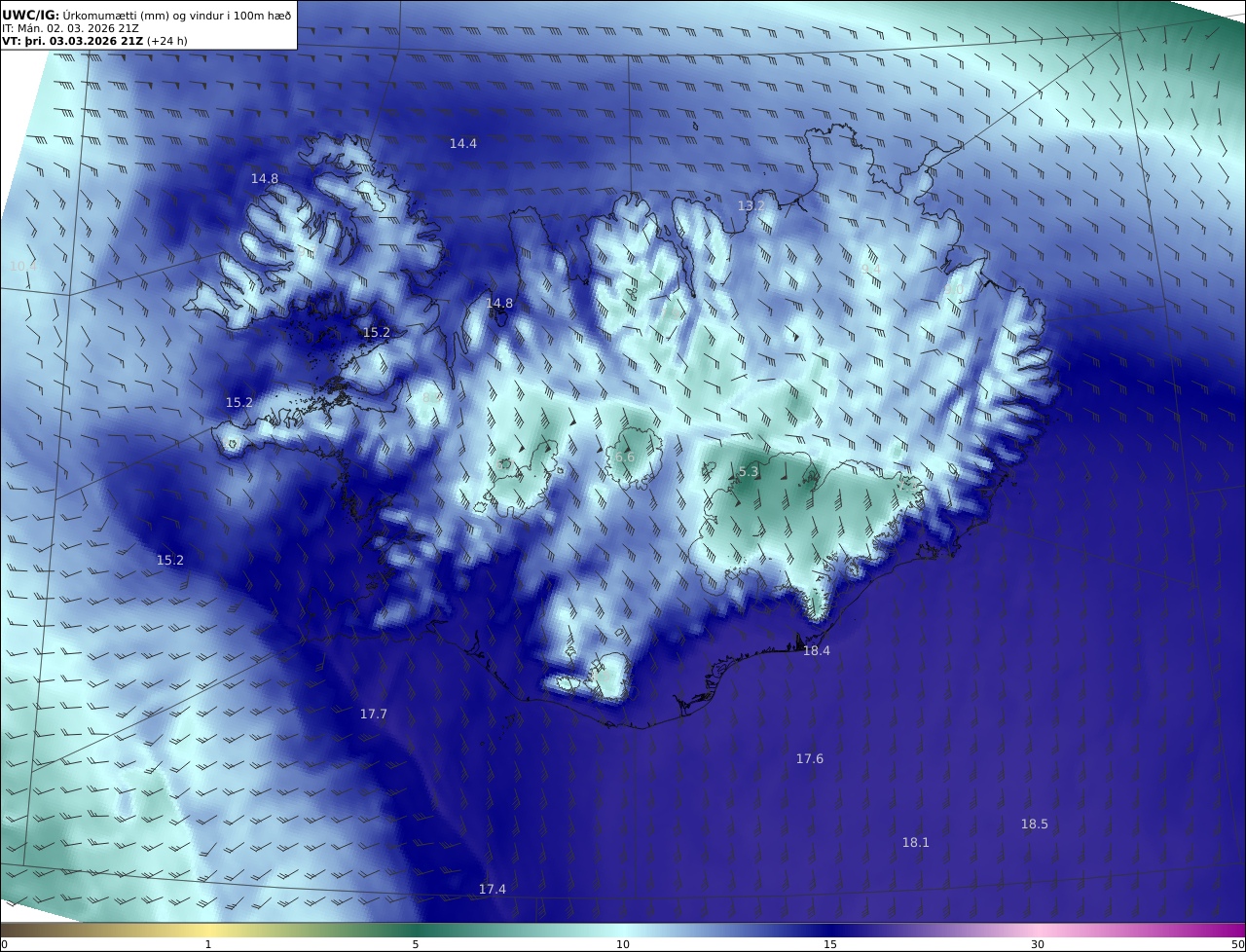This screenshot has height=952, width=1246.
Task: Click the '0' tick on the color scale
Action: pos(4,944)
